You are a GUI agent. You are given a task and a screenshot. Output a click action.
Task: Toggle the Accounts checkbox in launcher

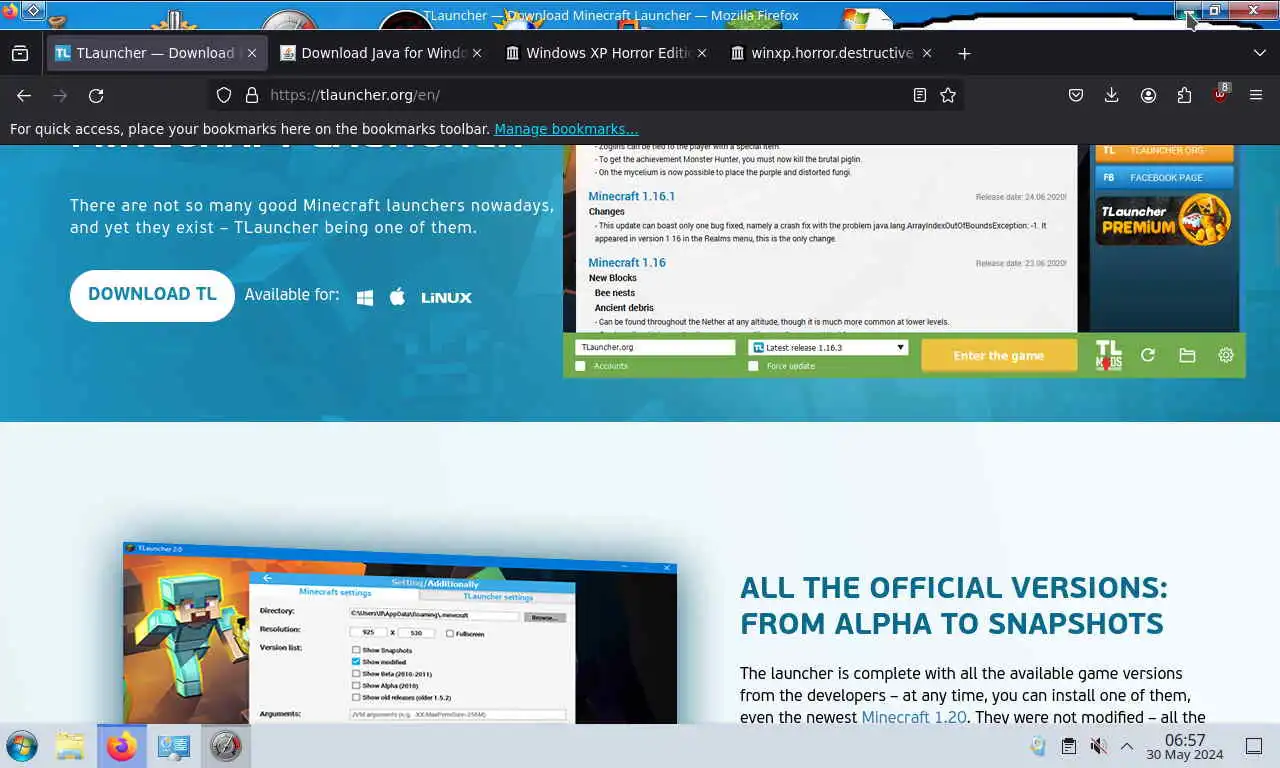[x=580, y=366]
